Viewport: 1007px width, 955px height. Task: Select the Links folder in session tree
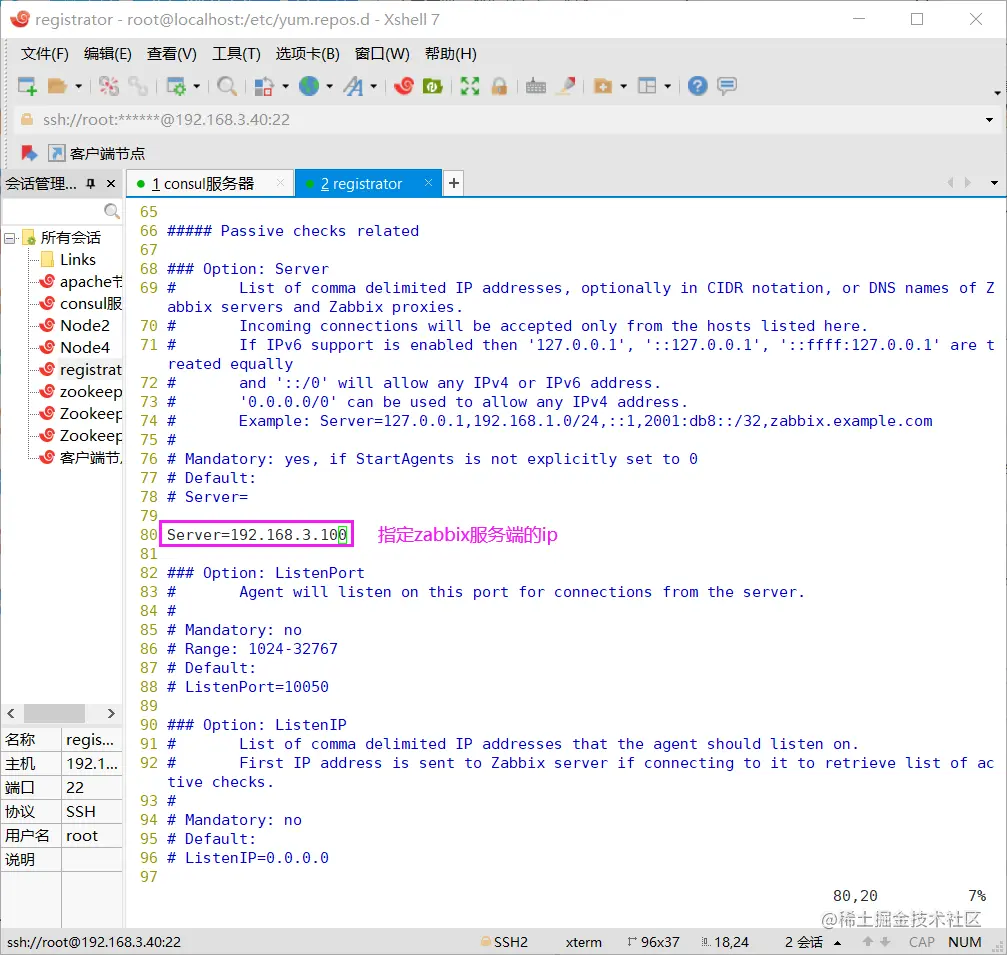click(77, 259)
